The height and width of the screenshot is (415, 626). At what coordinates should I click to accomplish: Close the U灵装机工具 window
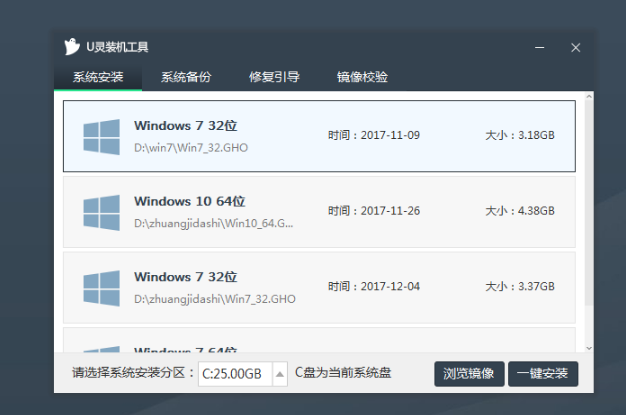(575, 47)
